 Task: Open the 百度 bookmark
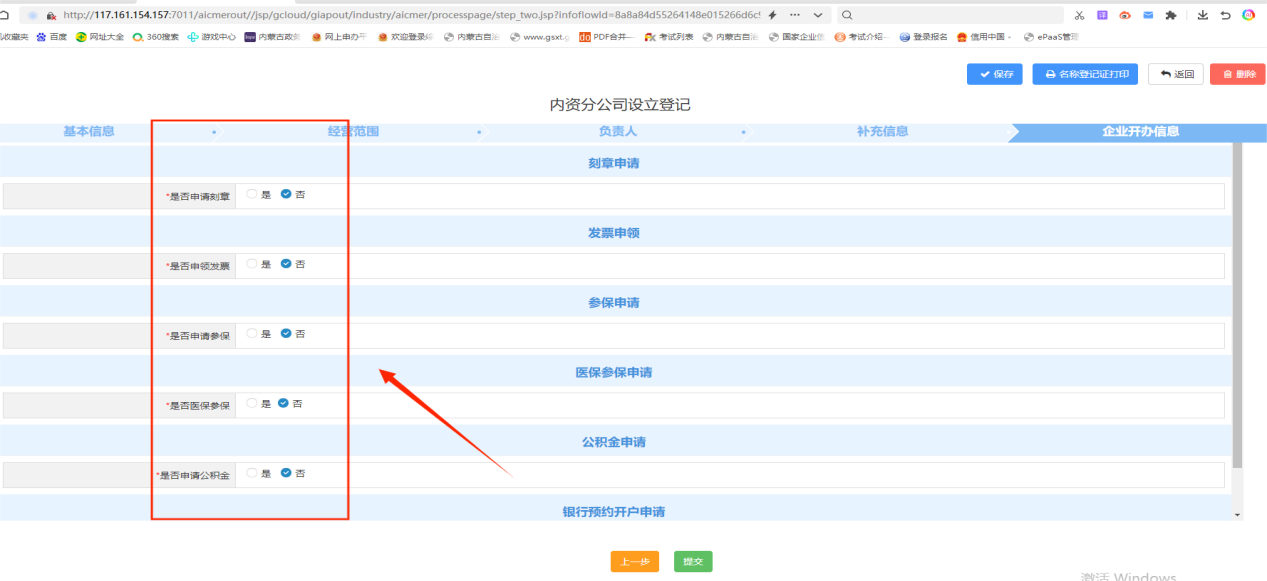(x=52, y=37)
